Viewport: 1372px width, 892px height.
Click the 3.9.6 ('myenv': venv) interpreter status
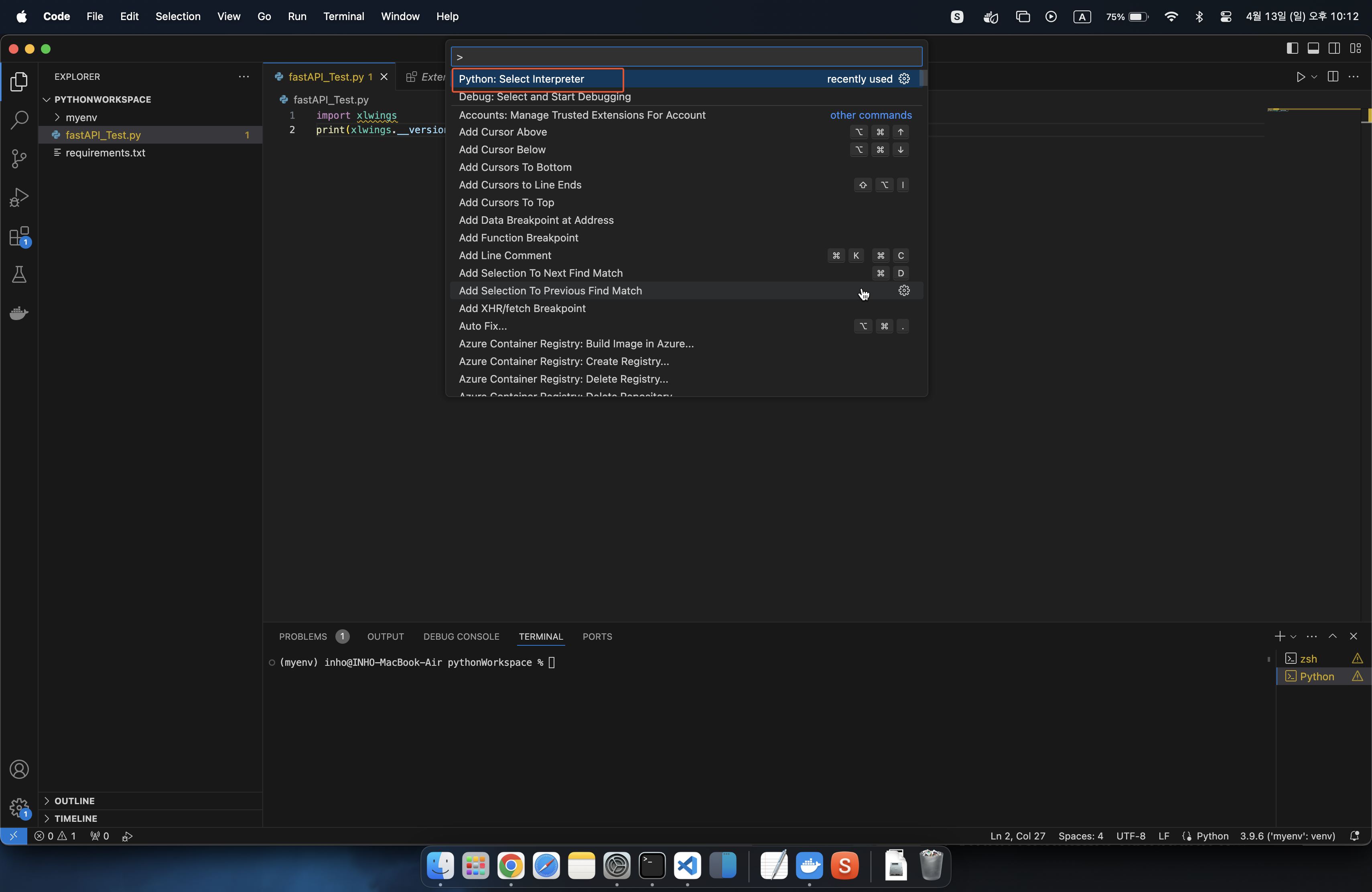(x=1287, y=836)
